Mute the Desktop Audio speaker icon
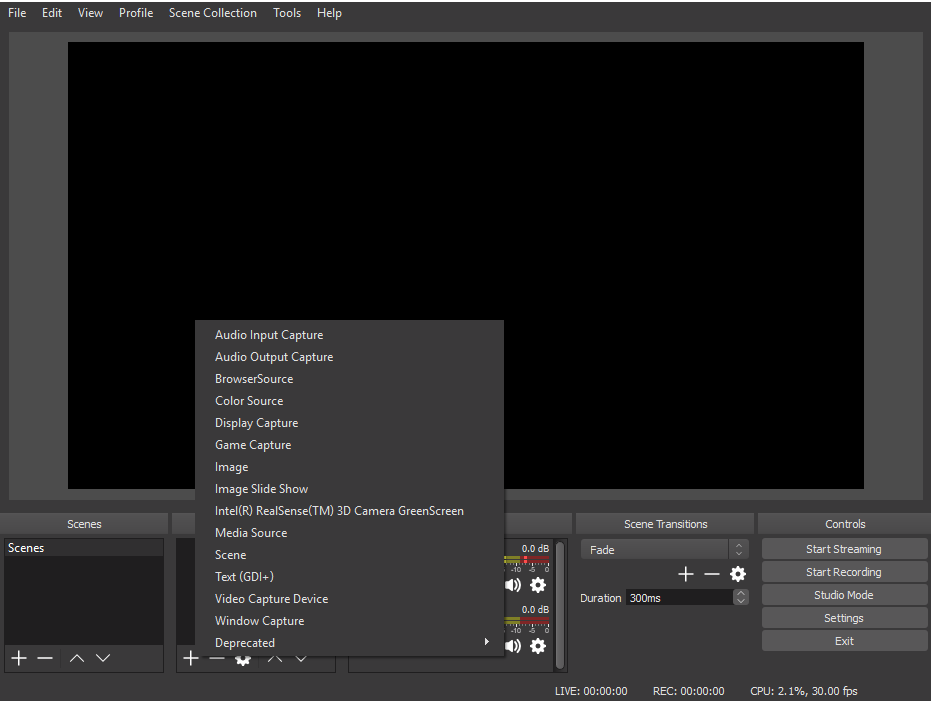Viewport: 931px width, 701px height. 513,585
